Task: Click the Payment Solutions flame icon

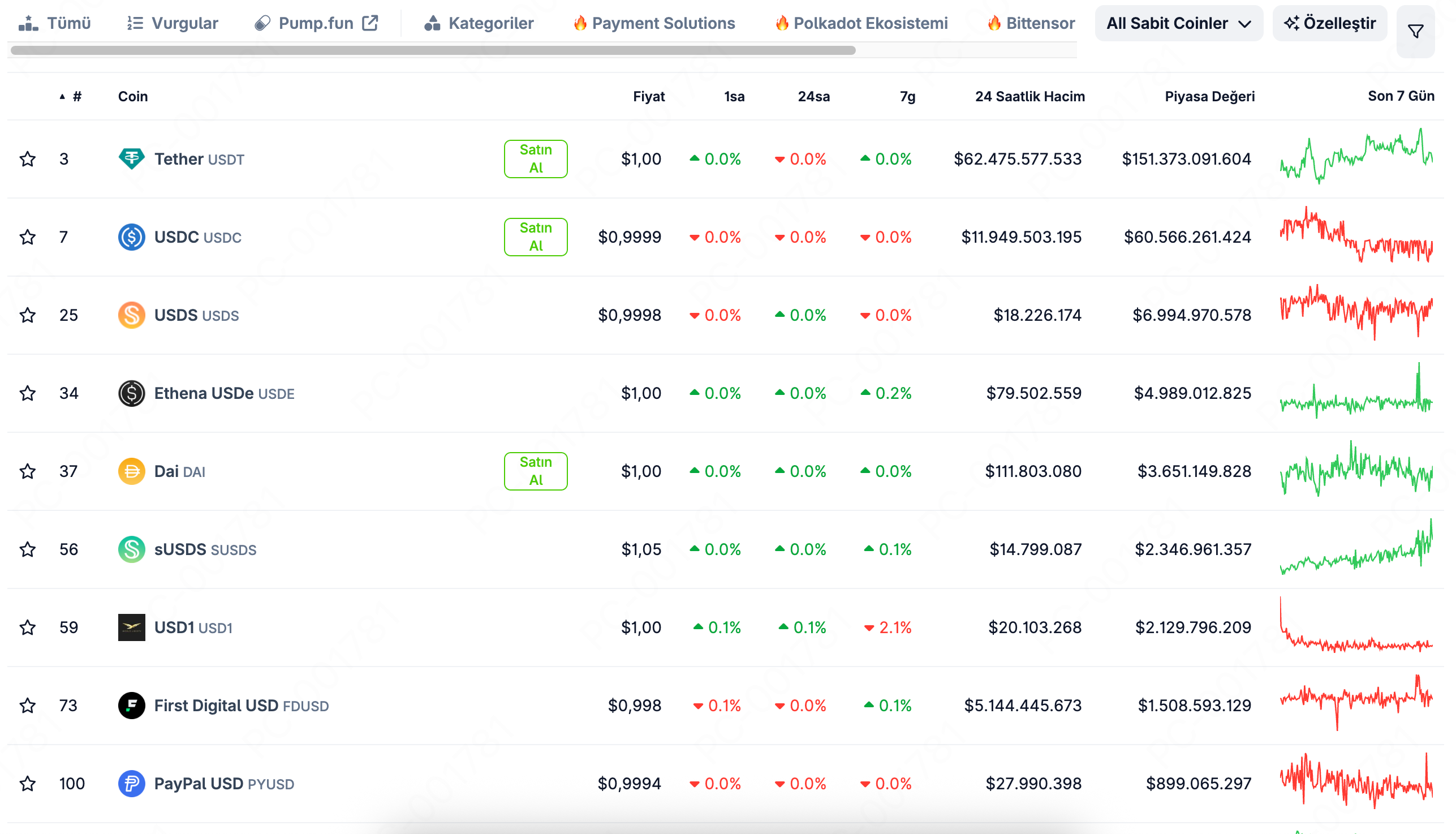Action: point(580,23)
